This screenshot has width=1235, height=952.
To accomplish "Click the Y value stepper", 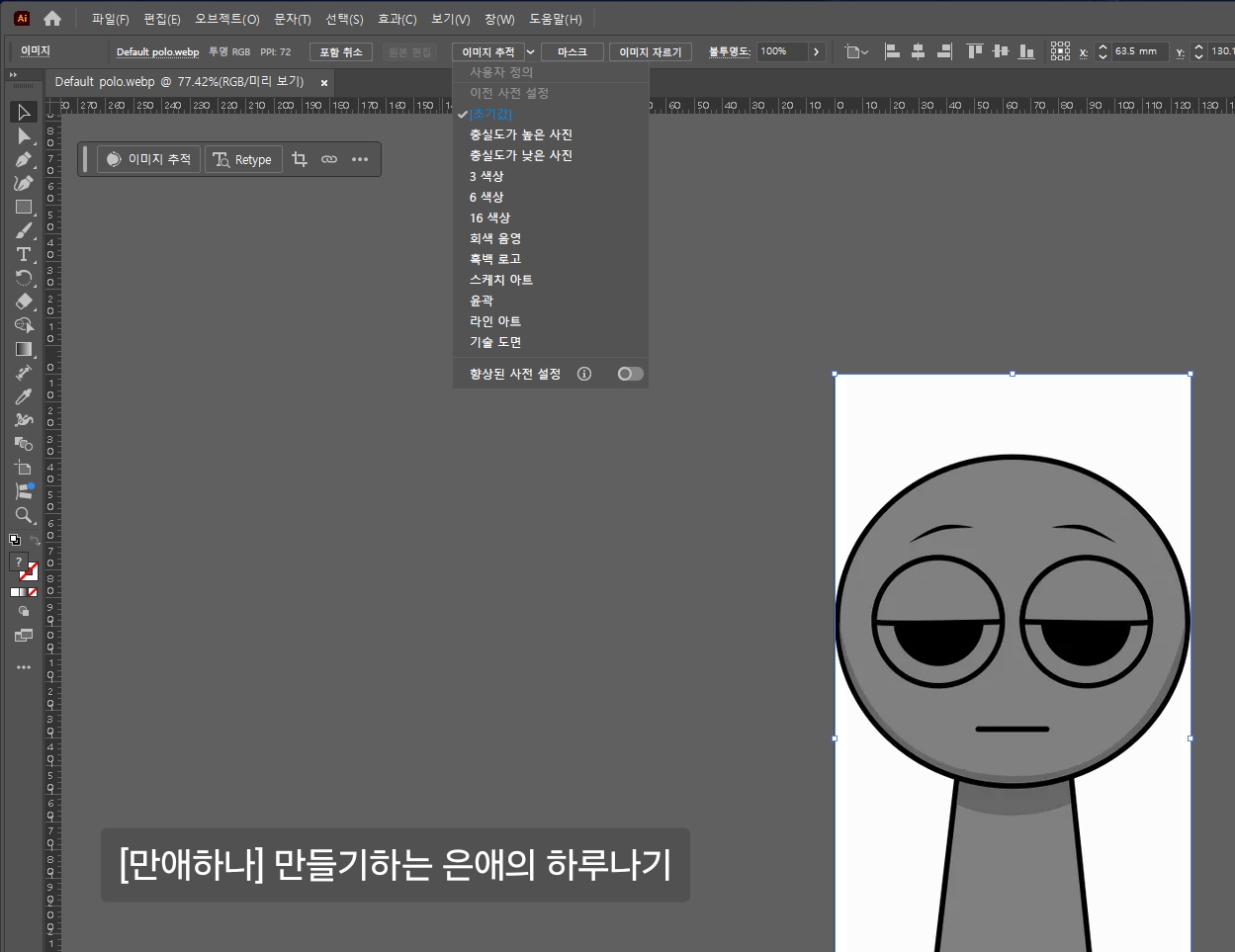I will pyautogui.click(x=1198, y=51).
